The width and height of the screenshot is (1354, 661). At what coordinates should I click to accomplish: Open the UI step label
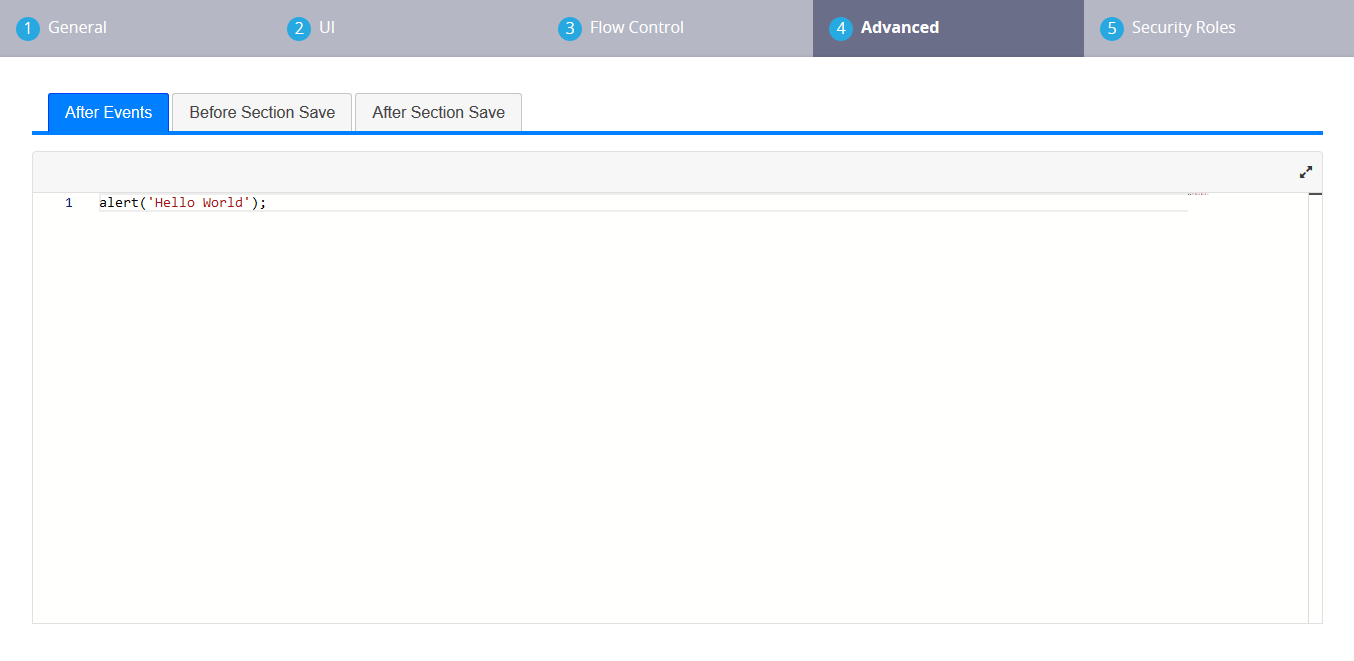click(x=327, y=28)
